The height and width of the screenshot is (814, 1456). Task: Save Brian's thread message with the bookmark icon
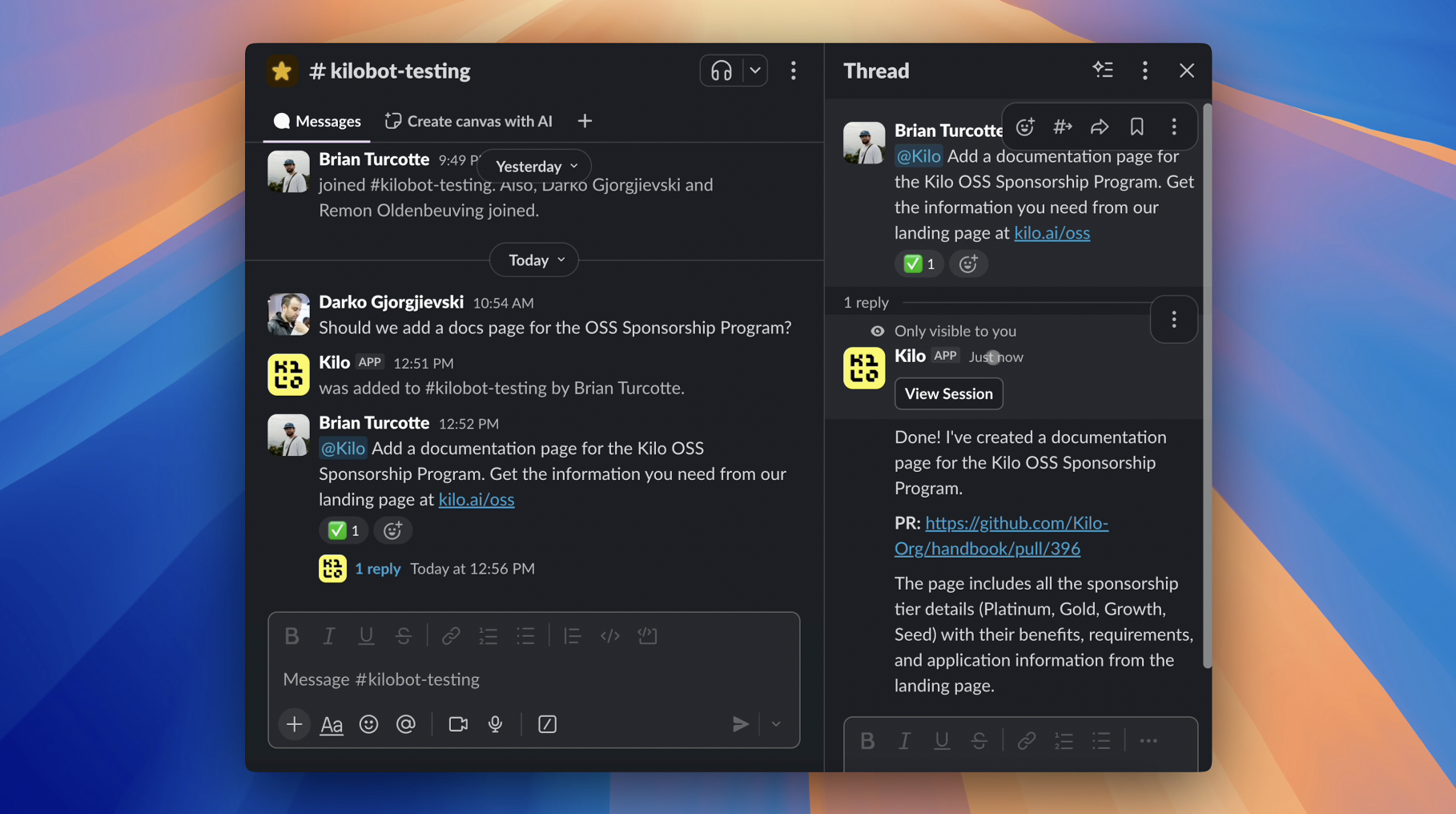1136,127
